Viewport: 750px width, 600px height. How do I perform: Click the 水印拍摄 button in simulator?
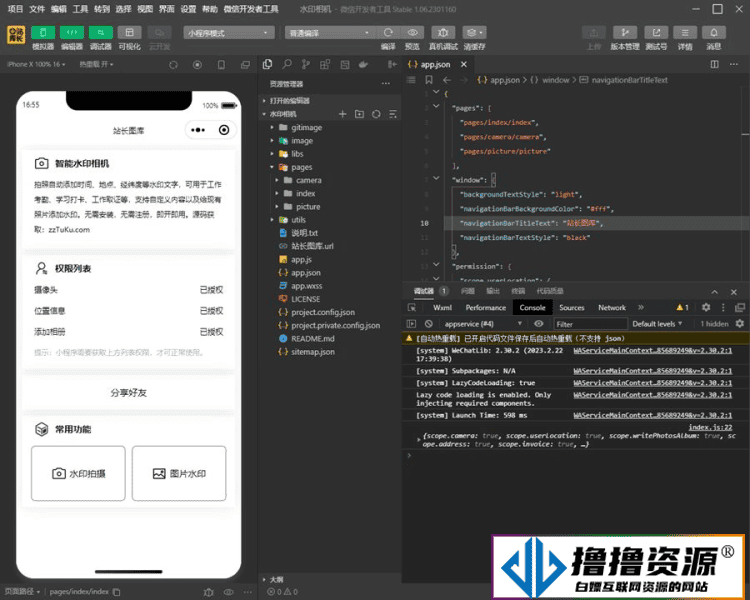pos(78,474)
